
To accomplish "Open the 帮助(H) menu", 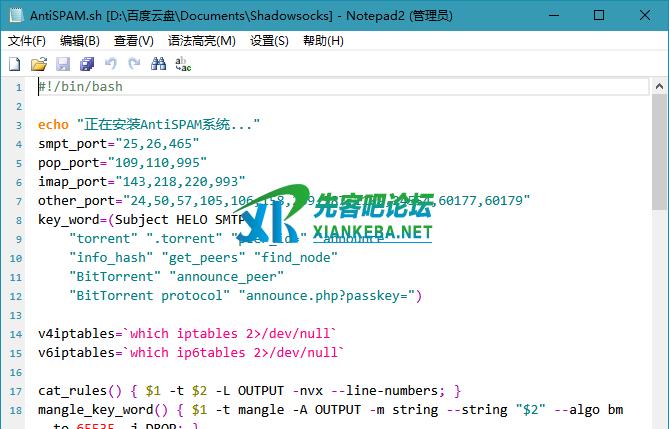I will coord(322,41).
